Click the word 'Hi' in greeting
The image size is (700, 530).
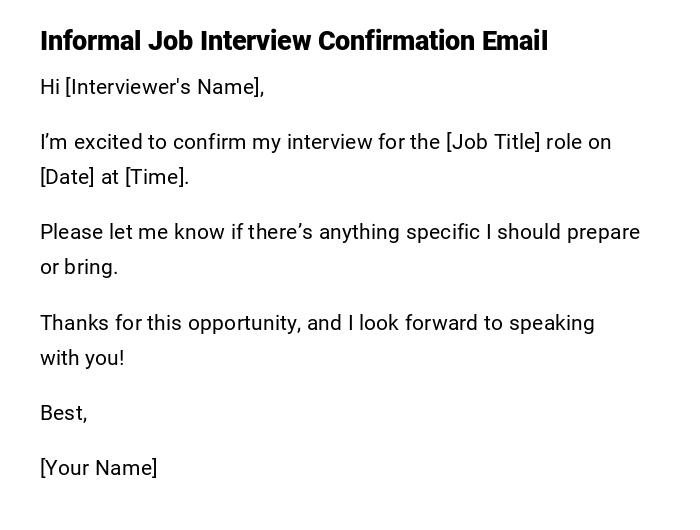pos(50,87)
